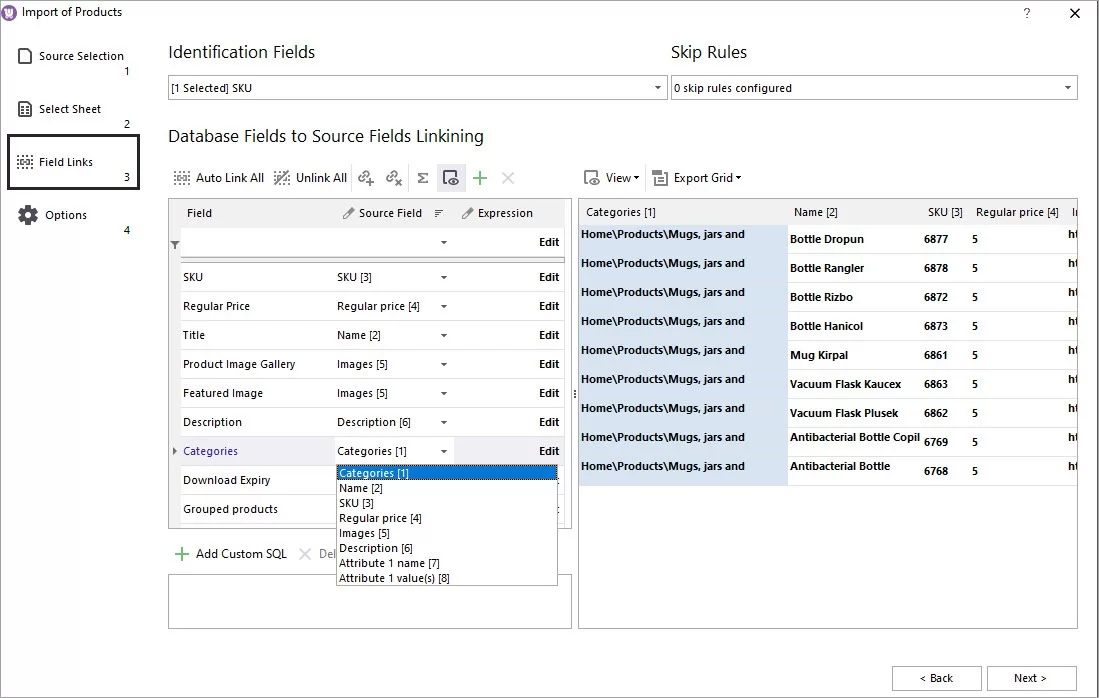The image size is (1099, 698).
Task: Select Description [6] from the open dropdown list
Action: point(376,548)
